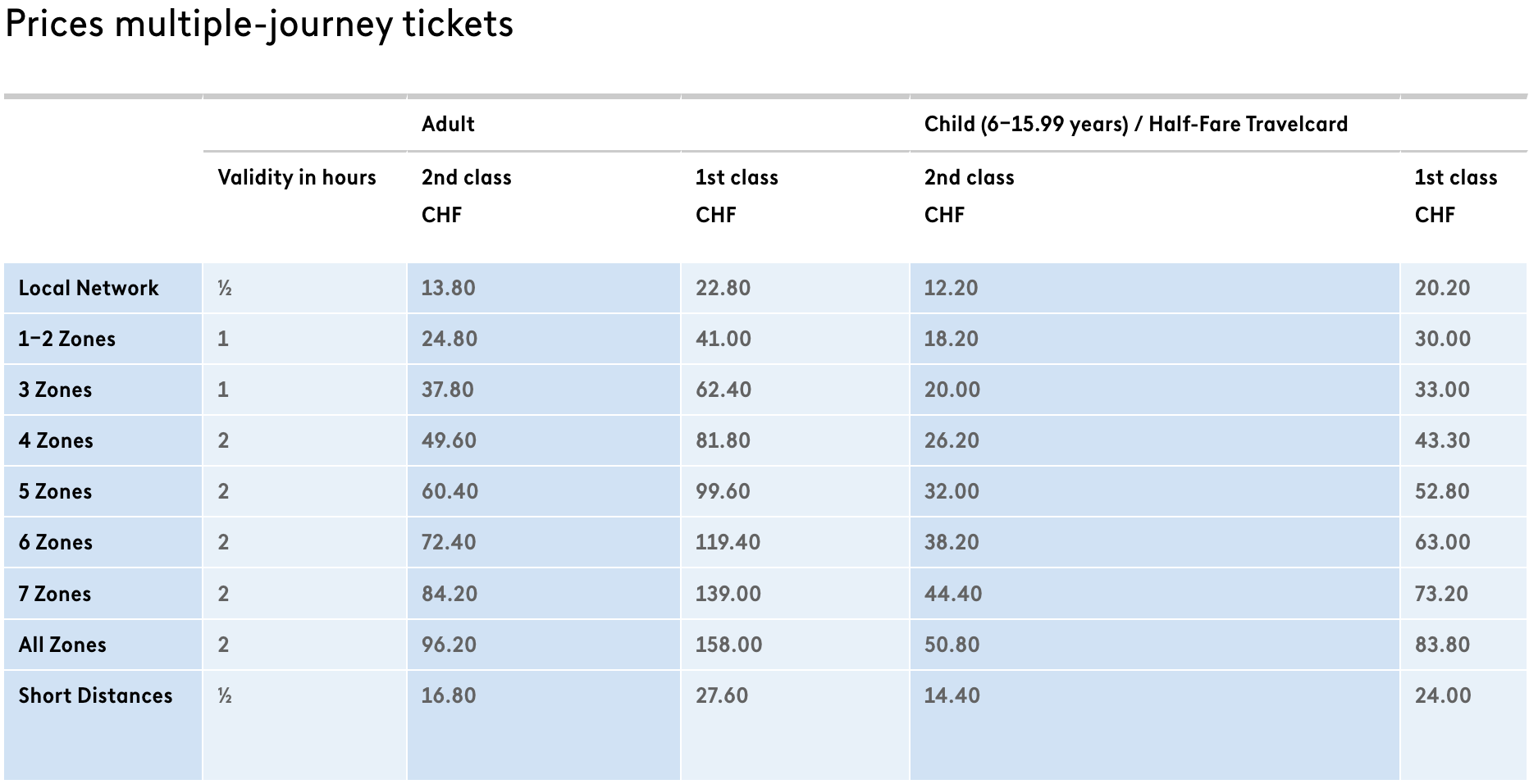Select the 119.40 price for 6 Zones
The image size is (1529, 784).
(x=728, y=542)
